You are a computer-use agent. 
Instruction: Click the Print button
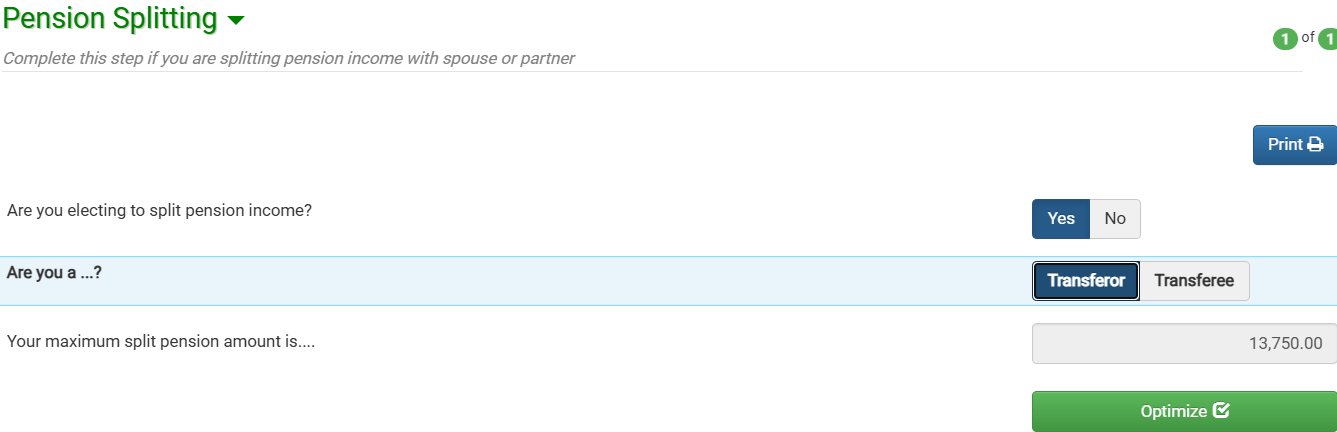[x=1294, y=145]
